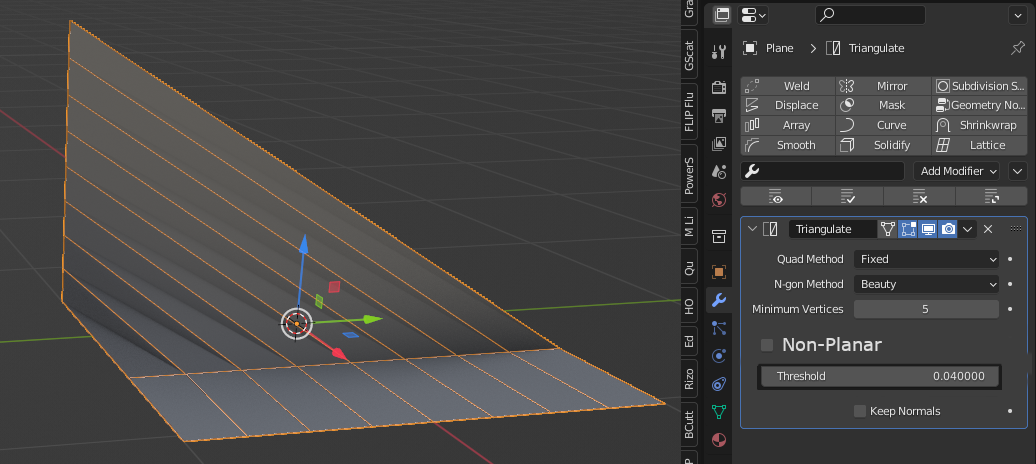The width and height of the screenshot is (1036, 464).
Task: Click the red X-axis gizmo arrow
Action: point(339,354)
